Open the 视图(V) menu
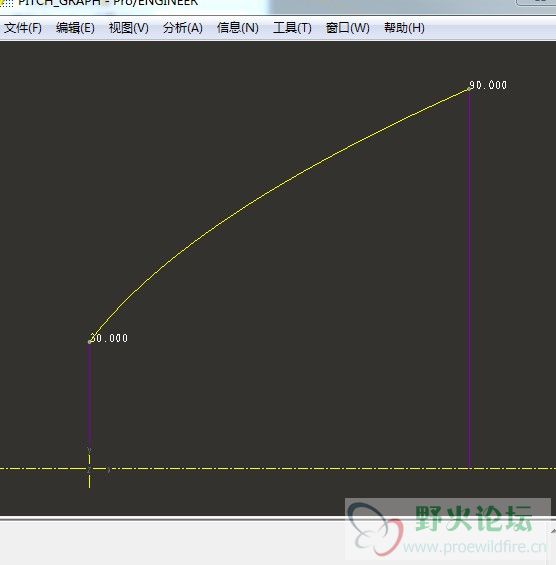 pos(129,28)
